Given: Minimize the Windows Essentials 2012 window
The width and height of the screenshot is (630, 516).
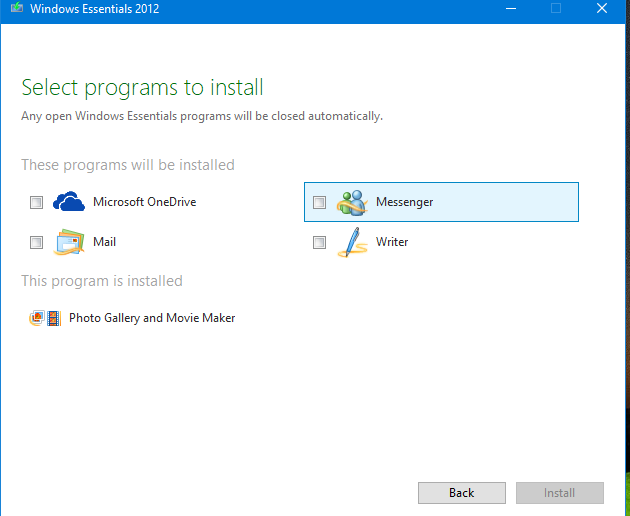Looking at the screenshot, I should click(511, 8).
